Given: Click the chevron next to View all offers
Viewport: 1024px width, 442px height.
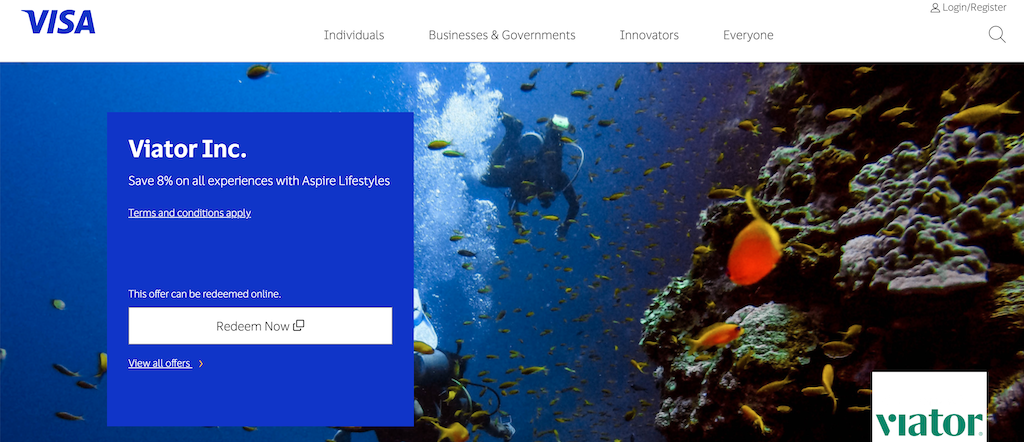Looking at the screenshot, I should point(200,364).
